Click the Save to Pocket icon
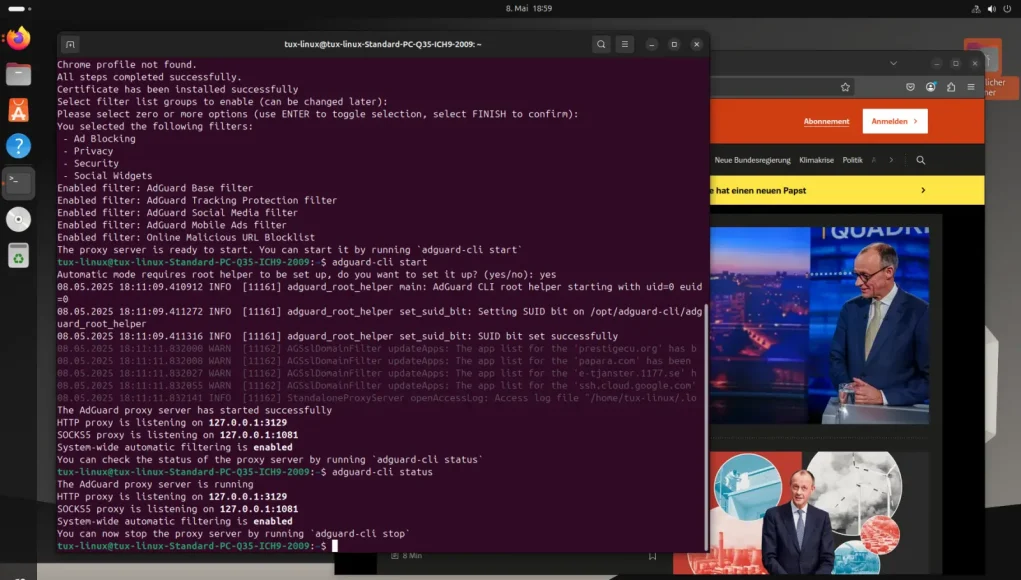Viewport: 1021px width, 580px height. tap(911, 87)
